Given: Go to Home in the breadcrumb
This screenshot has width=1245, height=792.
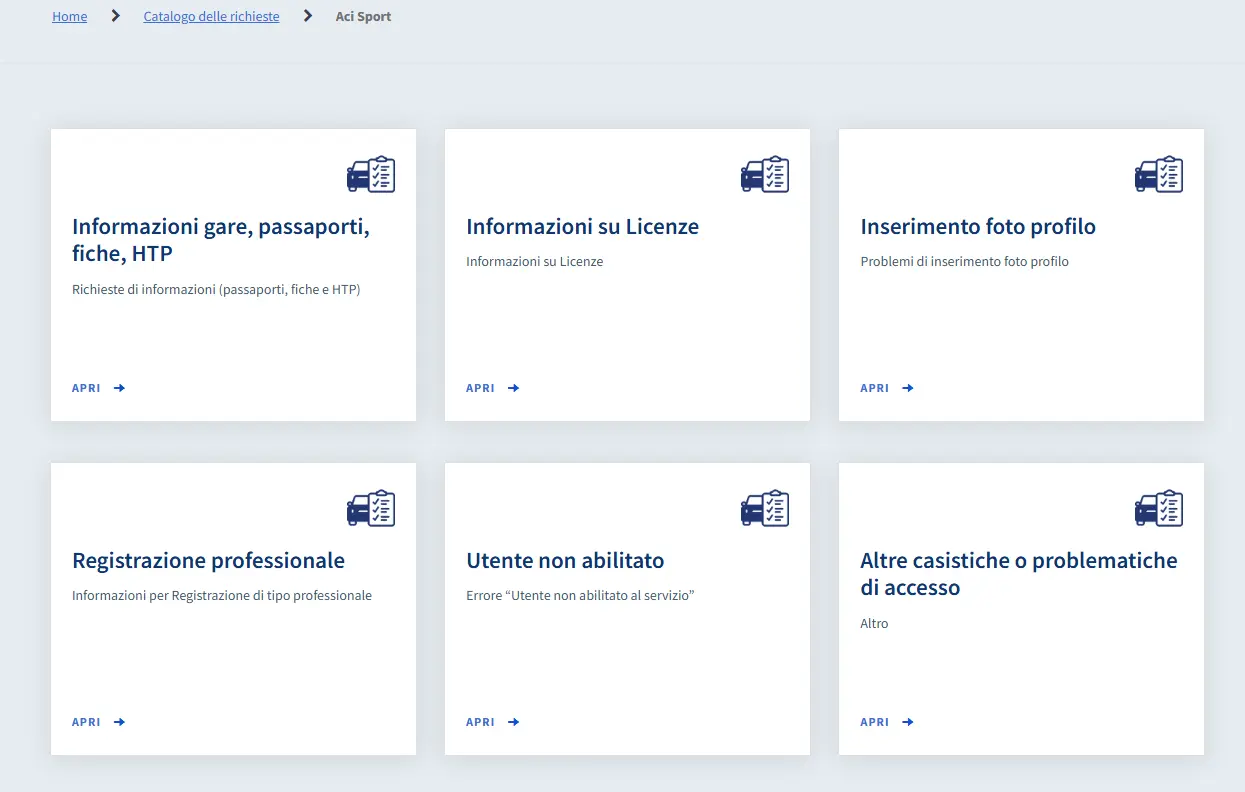Looking at the screenshot, I should (x=70, y=17).
